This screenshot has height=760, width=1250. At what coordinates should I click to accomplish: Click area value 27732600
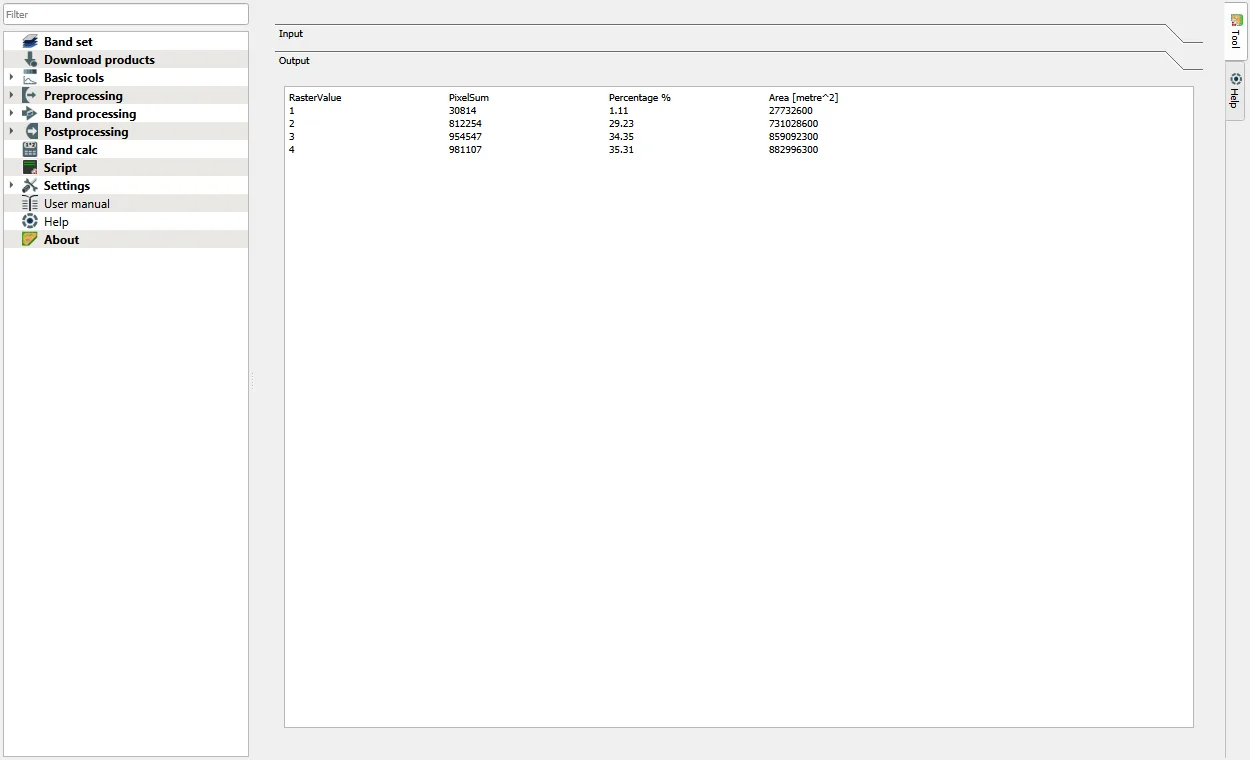coord(791,111)
